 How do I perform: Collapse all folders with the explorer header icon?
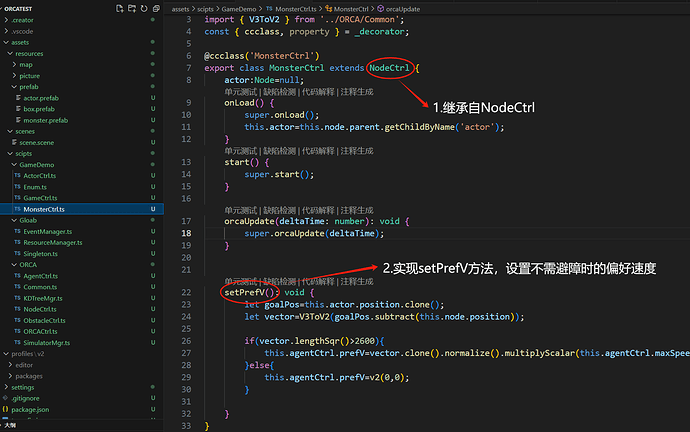point(156,8)
